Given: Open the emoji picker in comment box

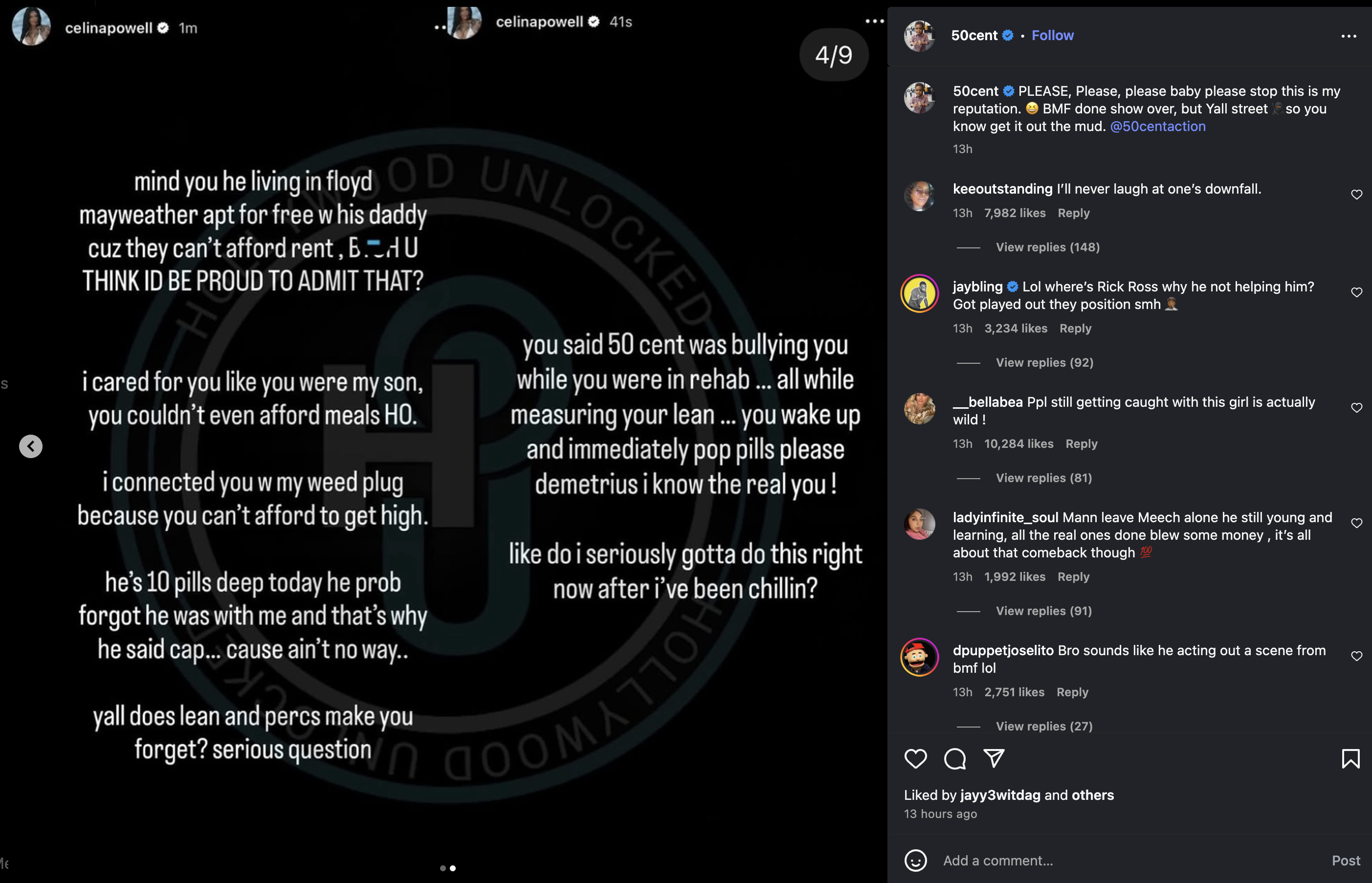Looking at the screenshot, I should tap(915, 860).
